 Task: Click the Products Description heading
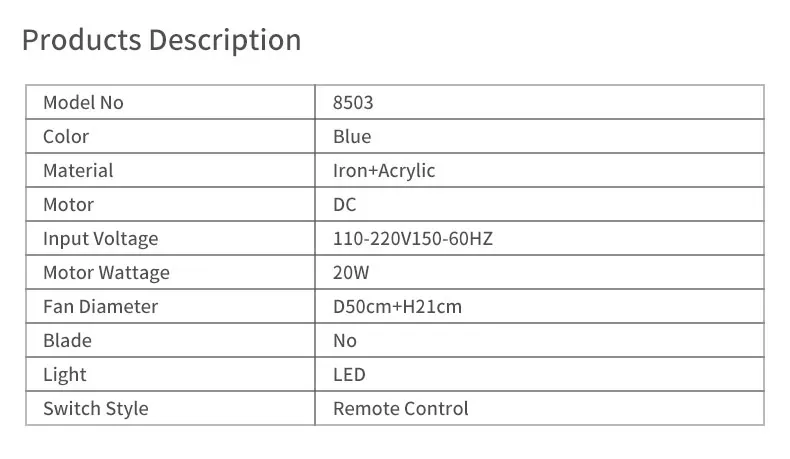161,41
